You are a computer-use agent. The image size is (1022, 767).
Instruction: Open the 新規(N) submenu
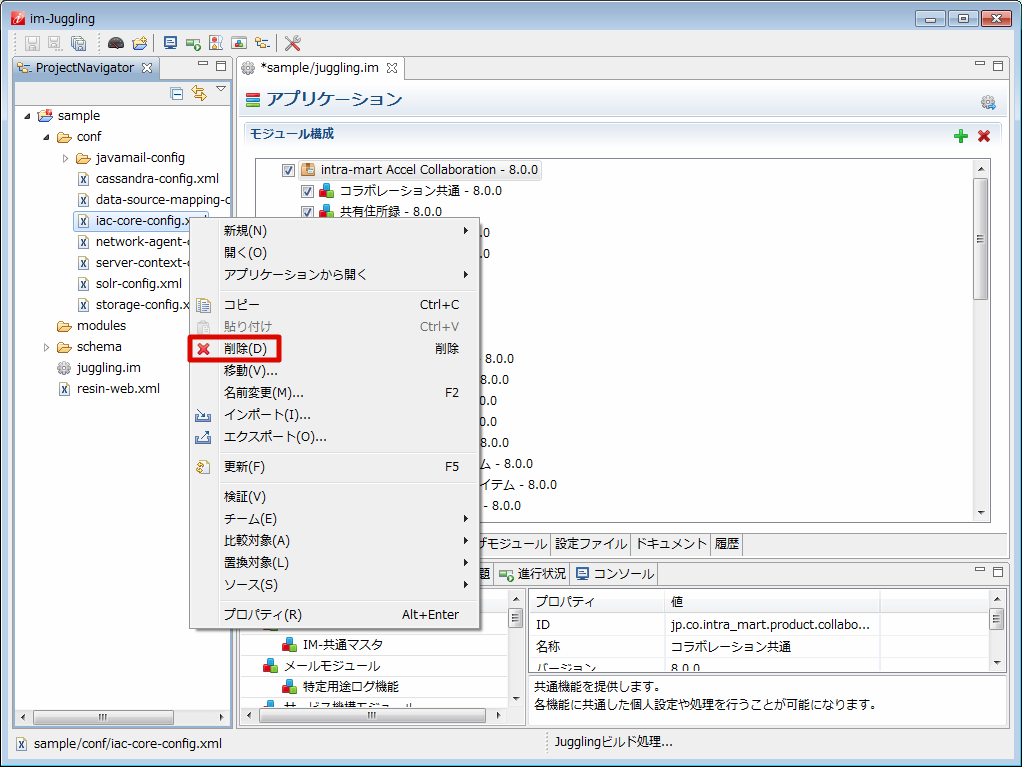(348, 231)
